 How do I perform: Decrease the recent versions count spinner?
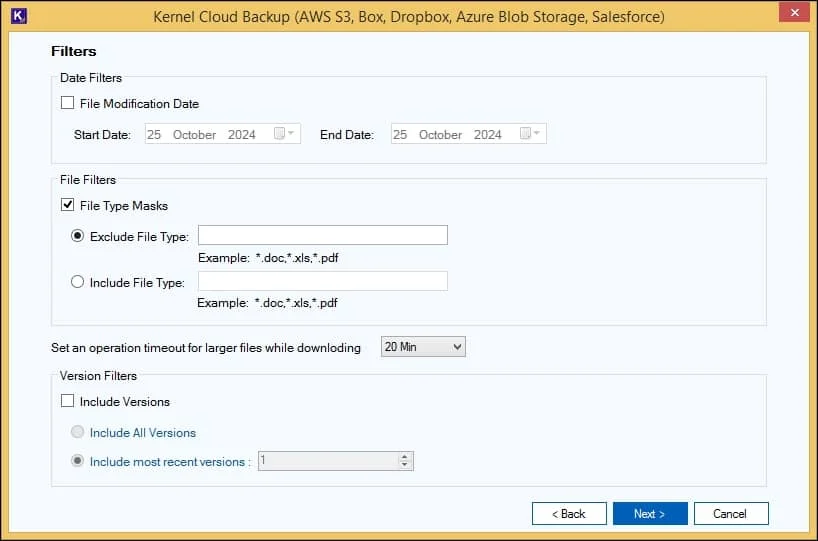point(404,465)
